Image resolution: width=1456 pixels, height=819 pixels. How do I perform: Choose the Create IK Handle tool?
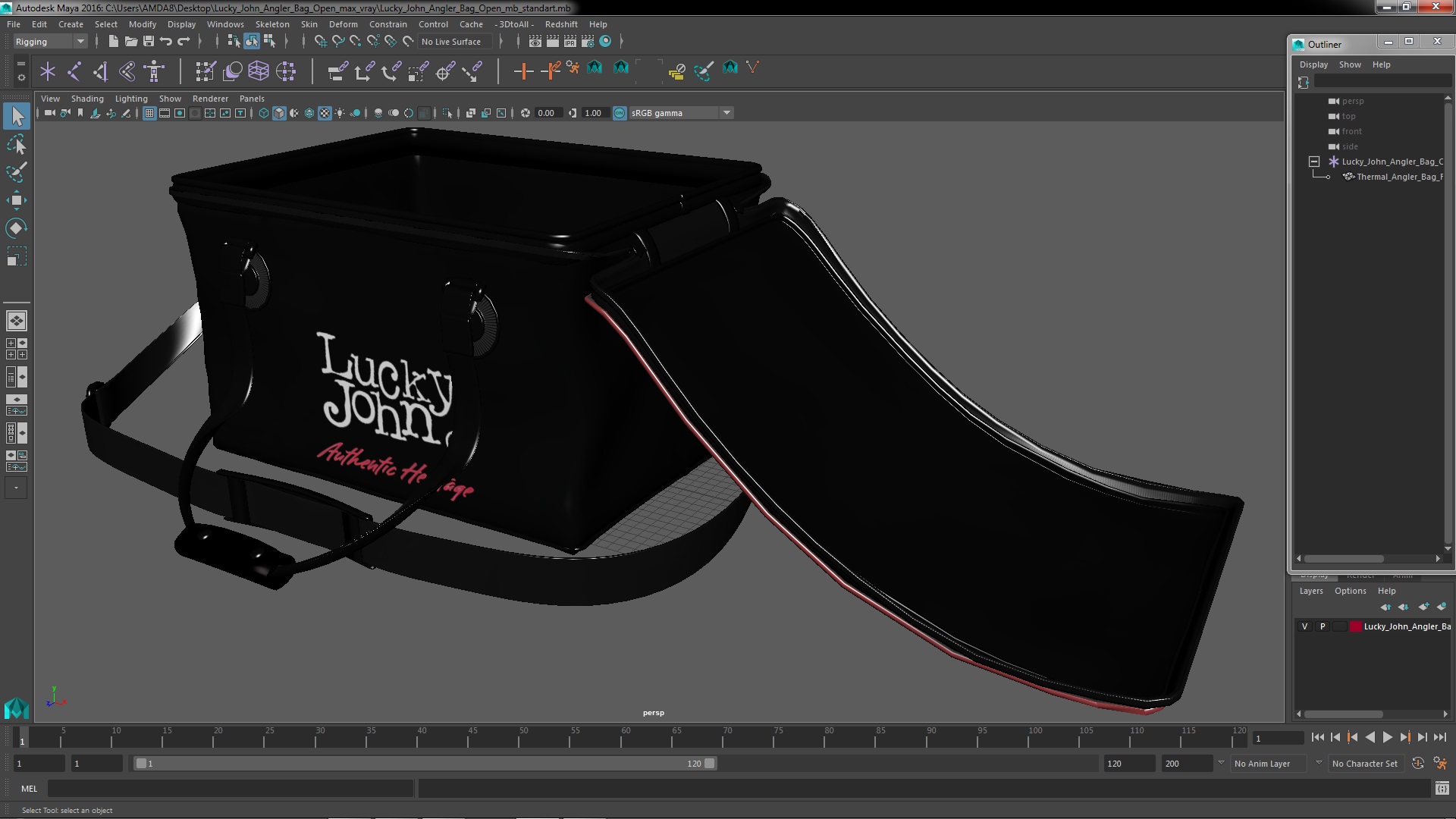tap(101, 72)
